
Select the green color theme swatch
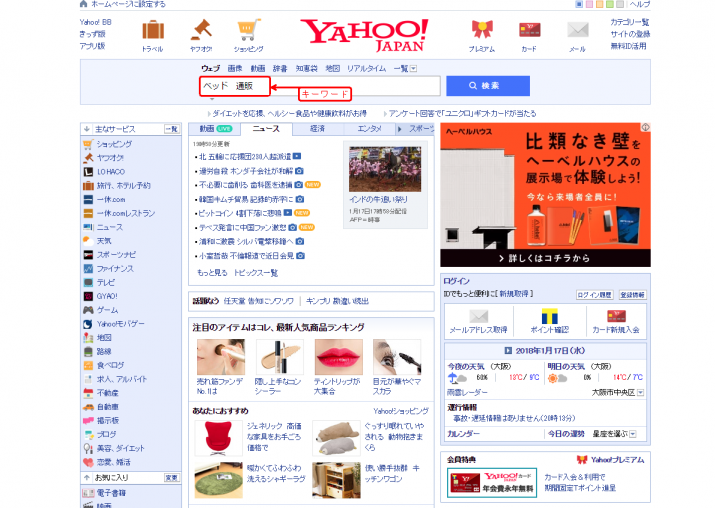(x=609, y=4)
